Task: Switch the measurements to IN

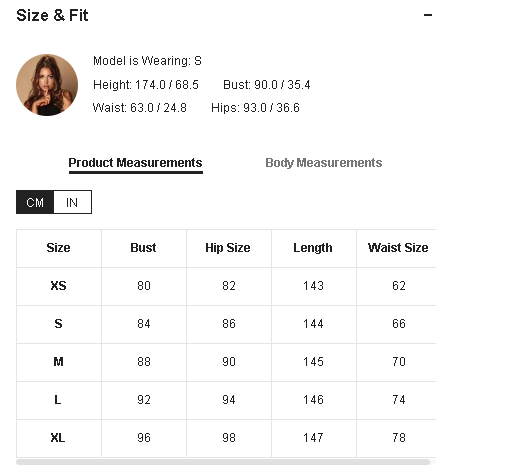Action: coord(72,202)
